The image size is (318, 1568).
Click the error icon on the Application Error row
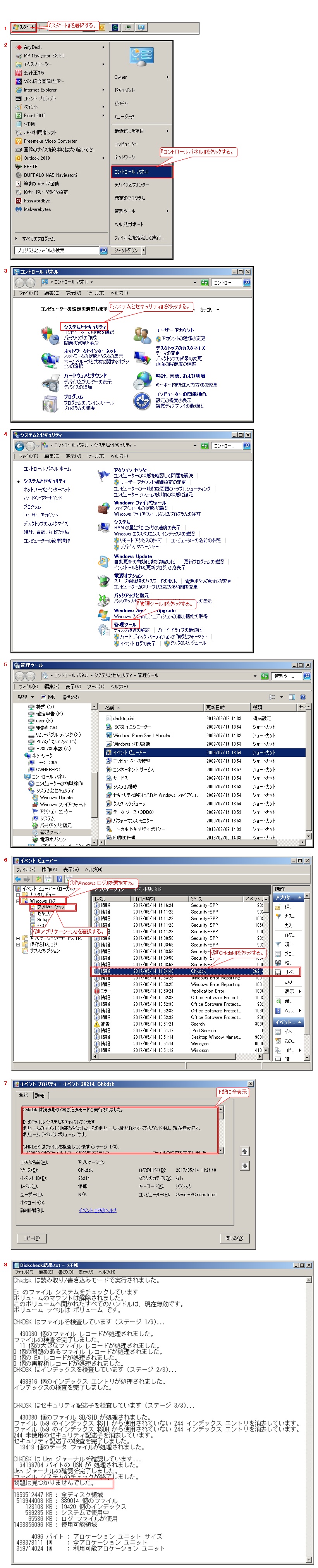[x=97, y=991]
